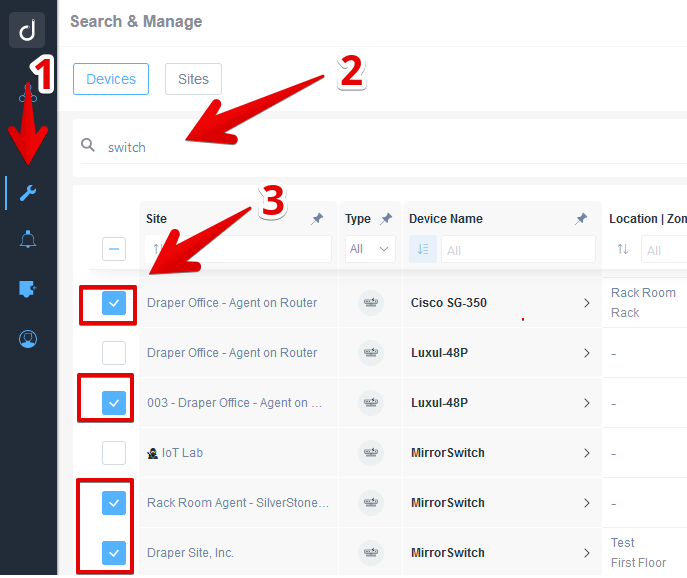Uncheck the 003 - Draper Office row checkbox
Viewport: 687px width, 578px height.
tap(114, 403)
